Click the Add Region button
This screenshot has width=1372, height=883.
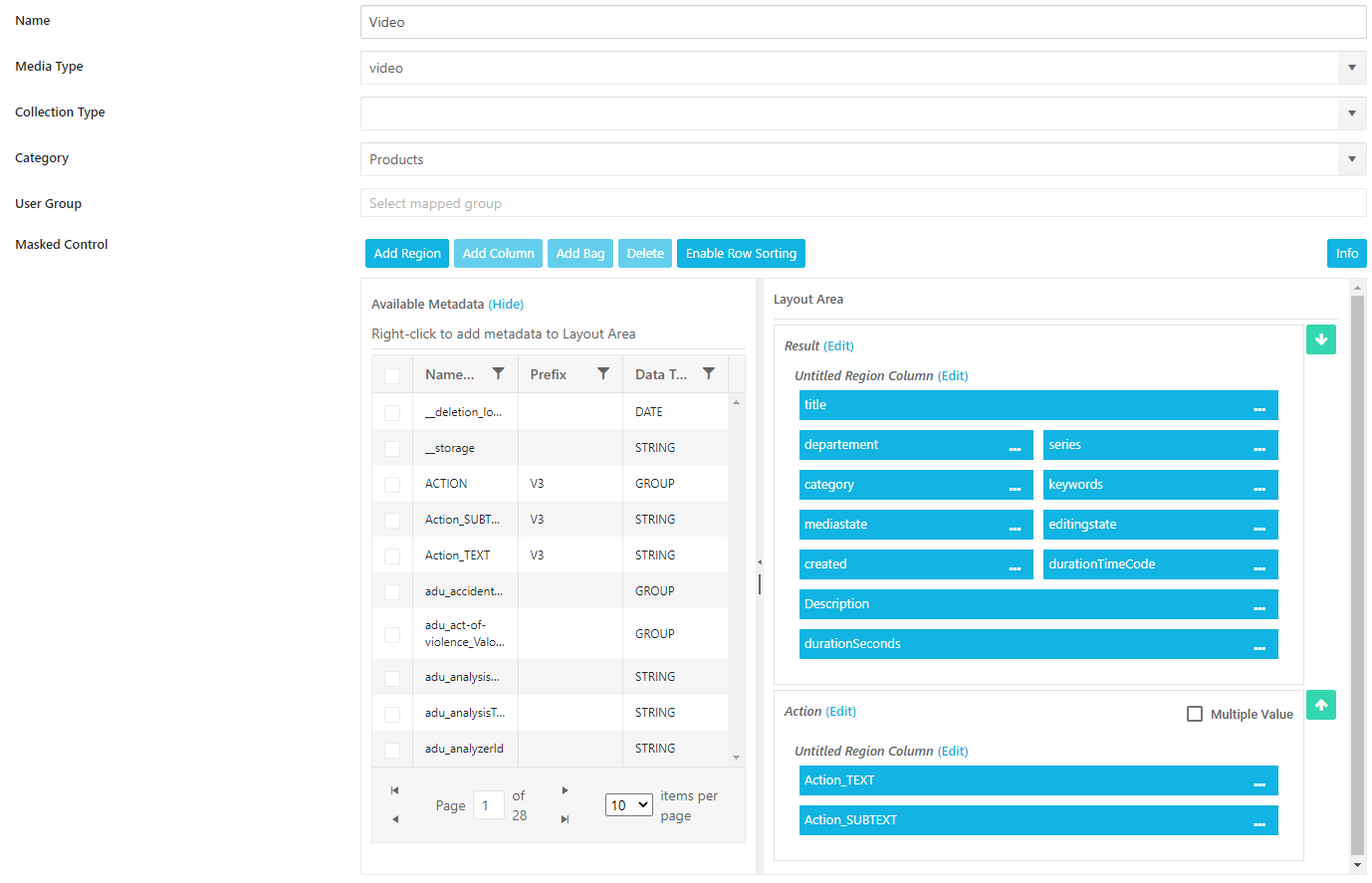[407, 254]
